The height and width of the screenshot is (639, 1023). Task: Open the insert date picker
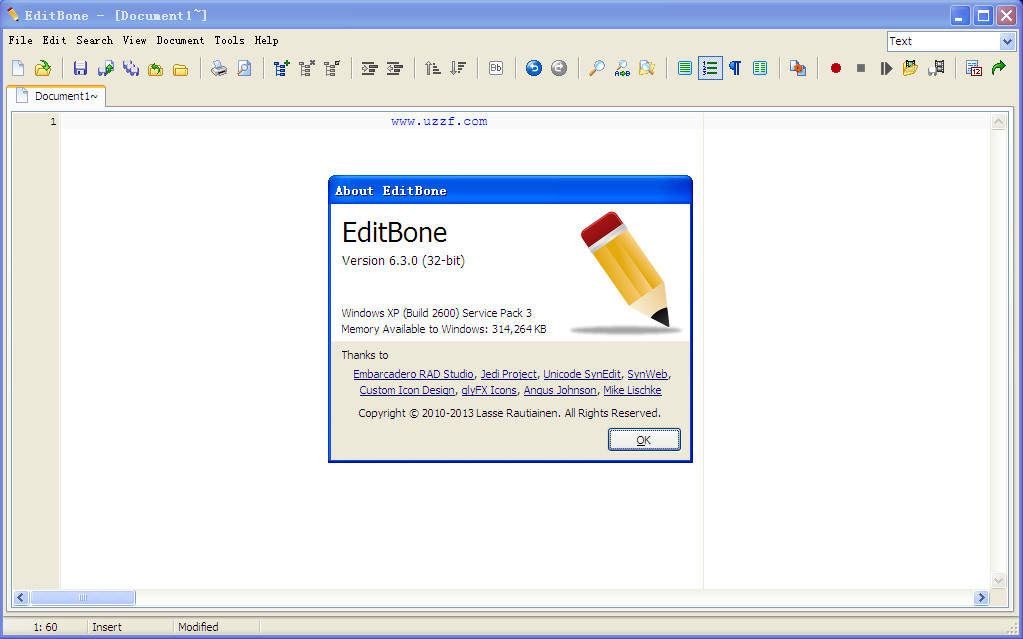pos(973,68)
